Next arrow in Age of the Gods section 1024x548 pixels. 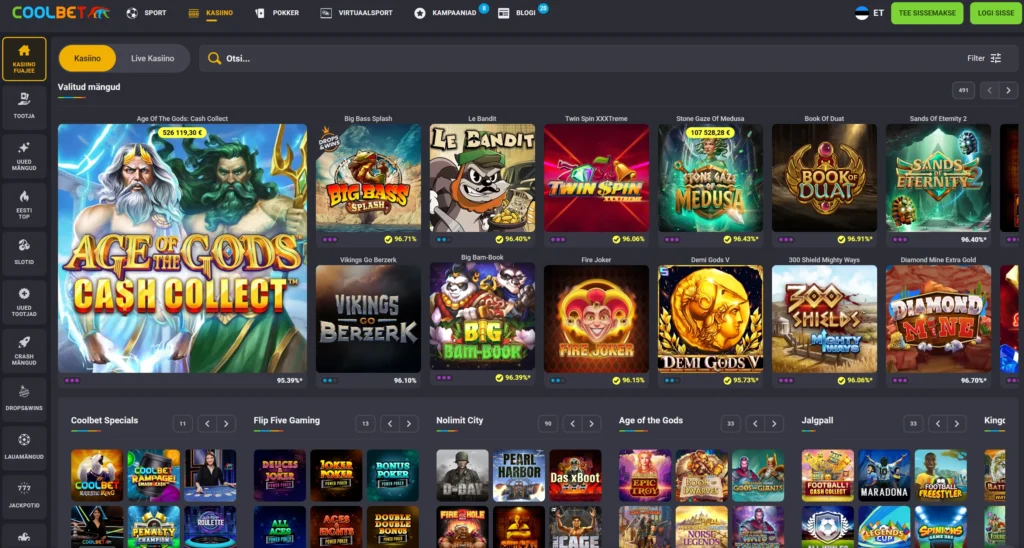click(774, 424)
